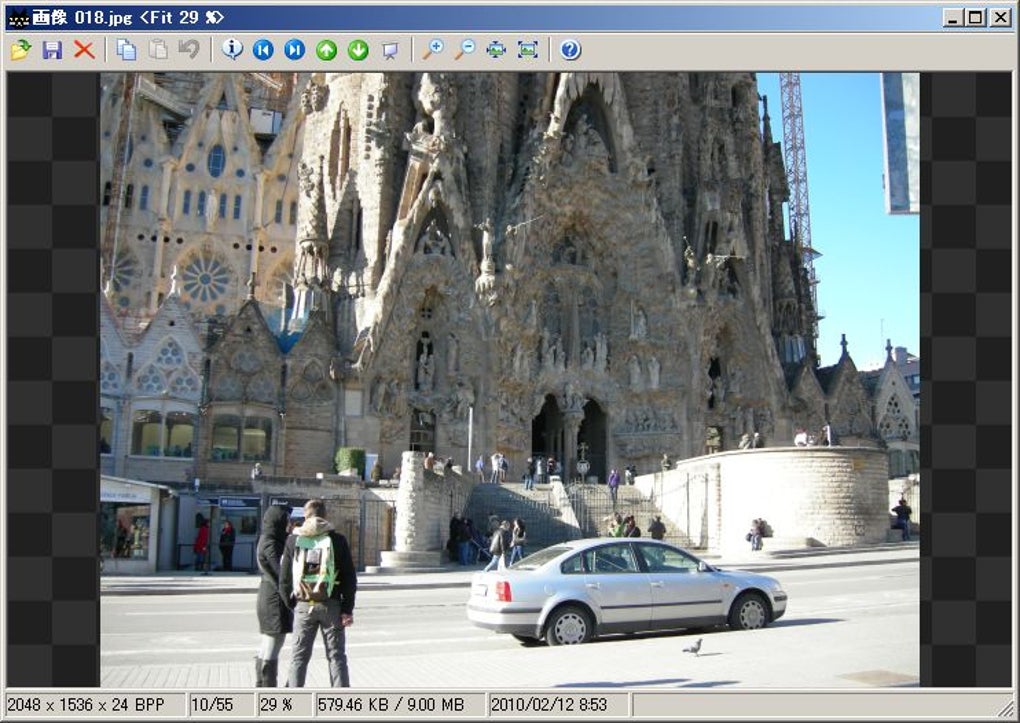
Task: Open Help with the blue question mark icon
Action: (570, 49)
